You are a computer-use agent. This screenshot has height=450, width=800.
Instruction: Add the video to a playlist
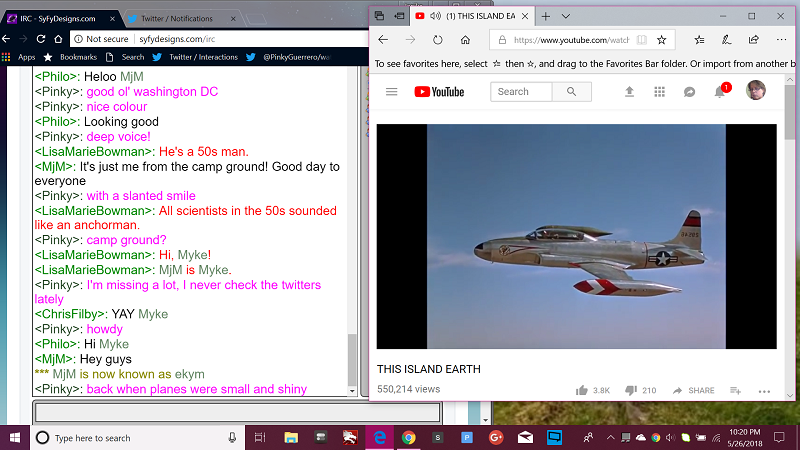click(735, 390)
